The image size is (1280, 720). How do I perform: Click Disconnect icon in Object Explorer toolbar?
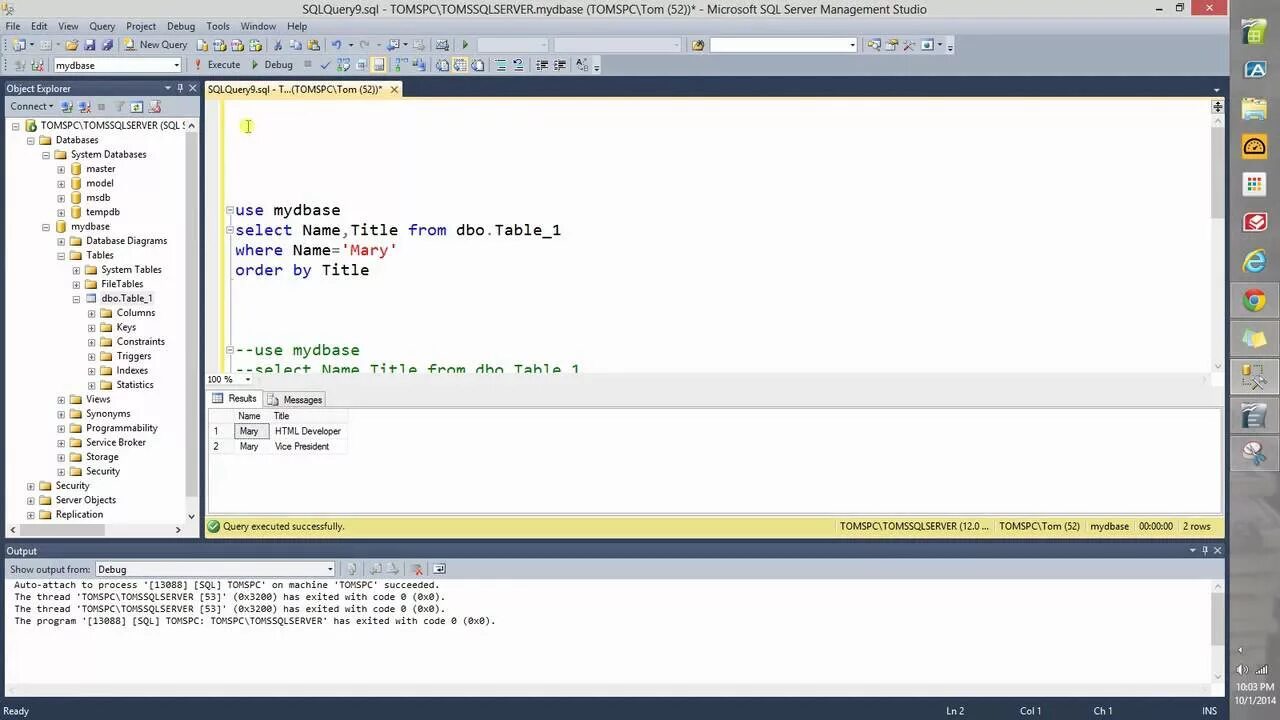tap(84, 106)
